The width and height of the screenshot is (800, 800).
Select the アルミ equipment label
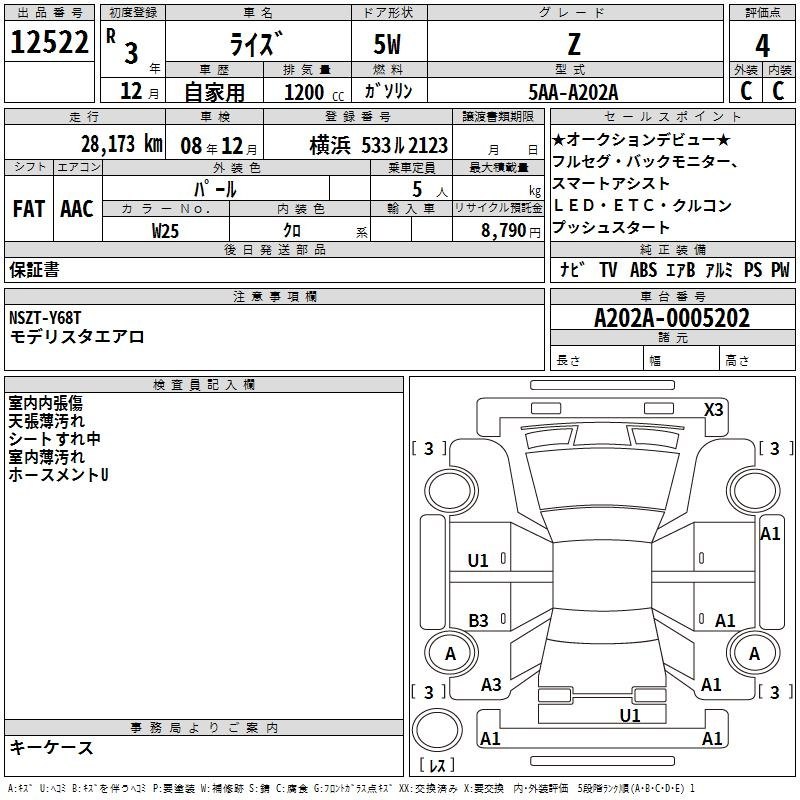pos(718,270)
